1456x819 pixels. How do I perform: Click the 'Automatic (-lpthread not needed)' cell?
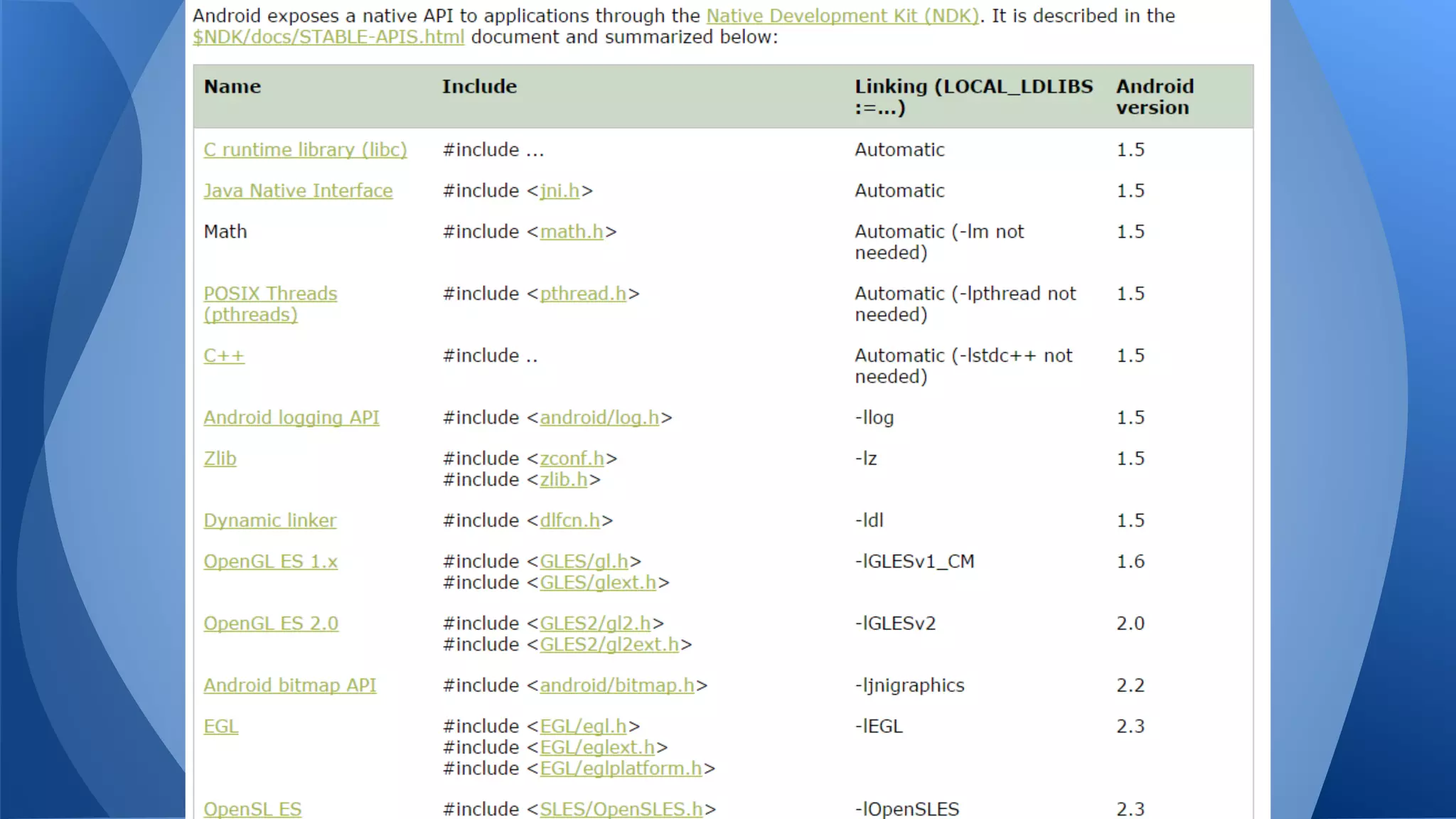(x=965, y=304)
